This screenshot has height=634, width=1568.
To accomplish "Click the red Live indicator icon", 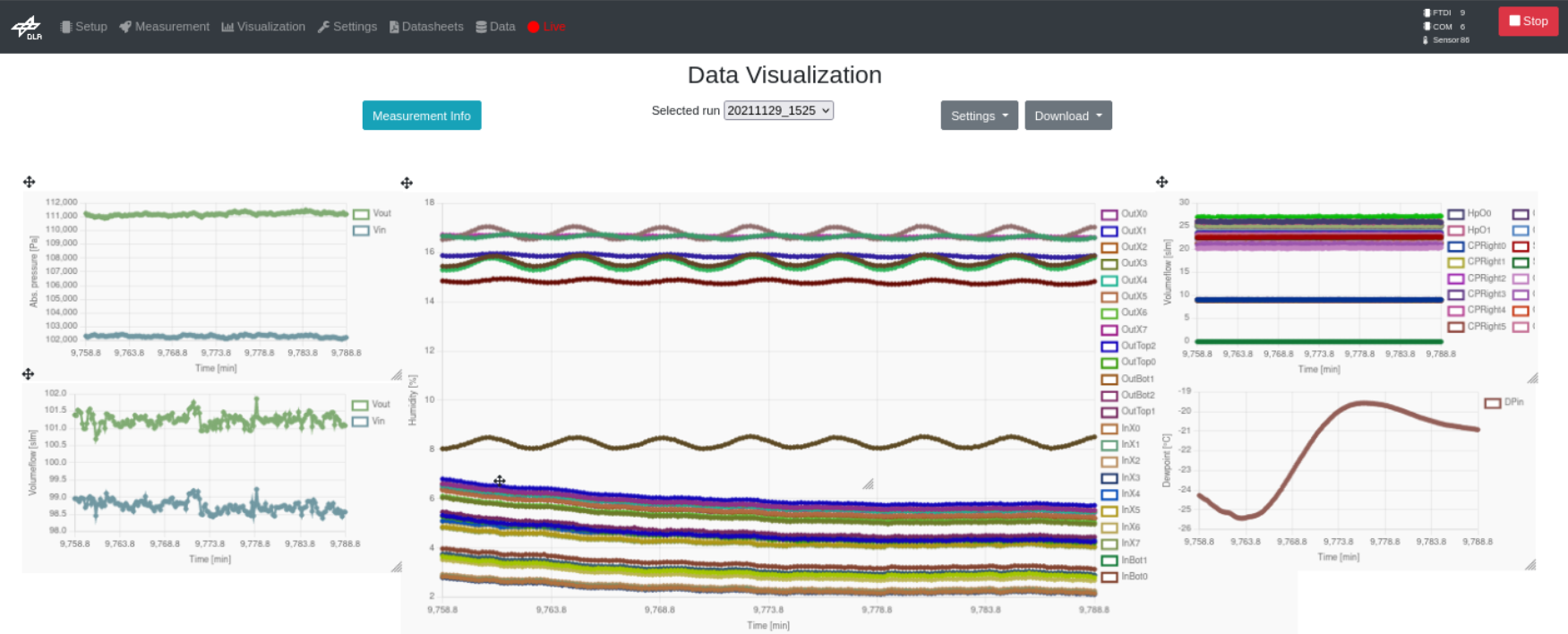I will 534,27.
